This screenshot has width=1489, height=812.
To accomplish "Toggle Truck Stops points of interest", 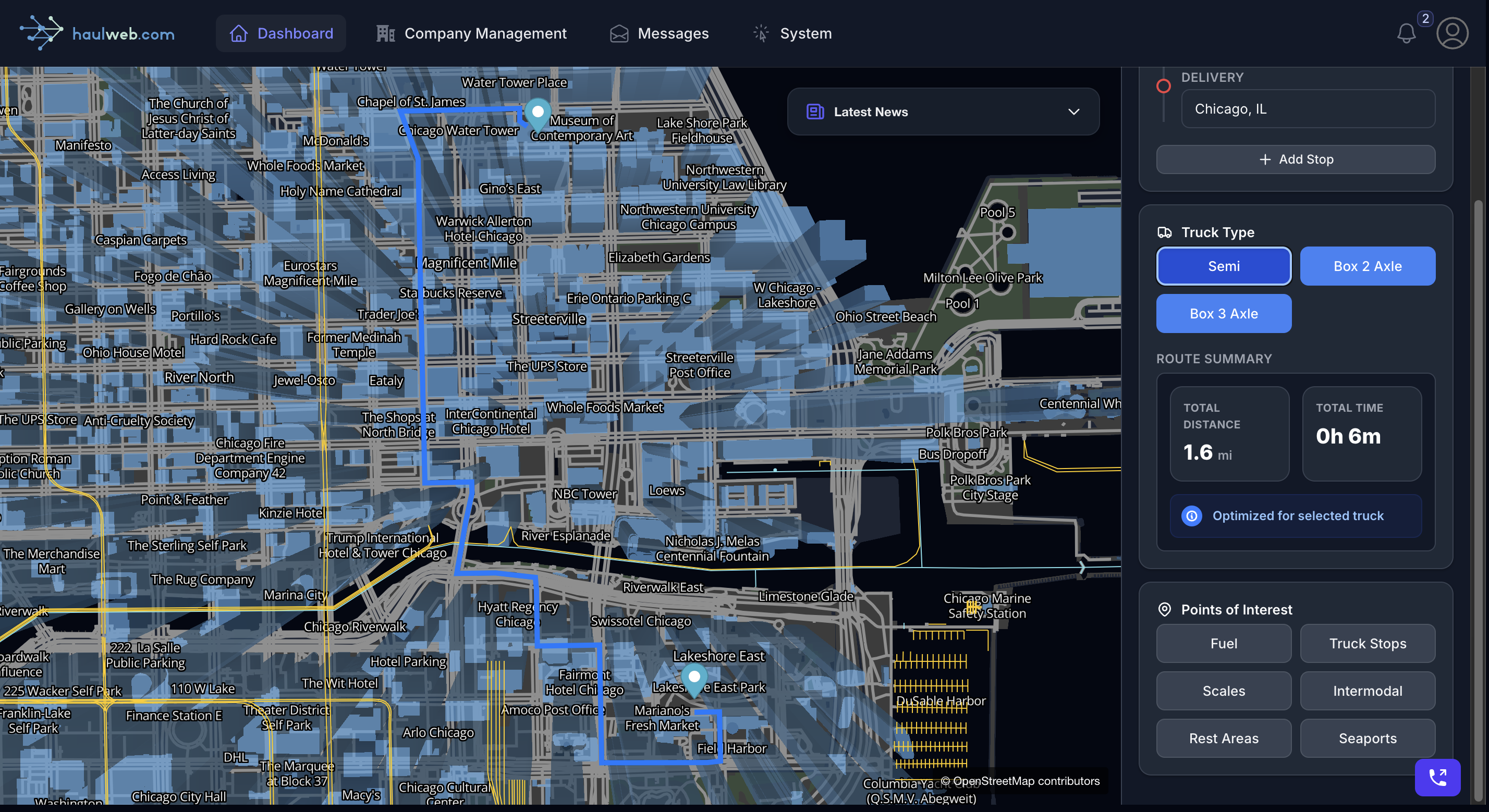I will (1367, 643).
